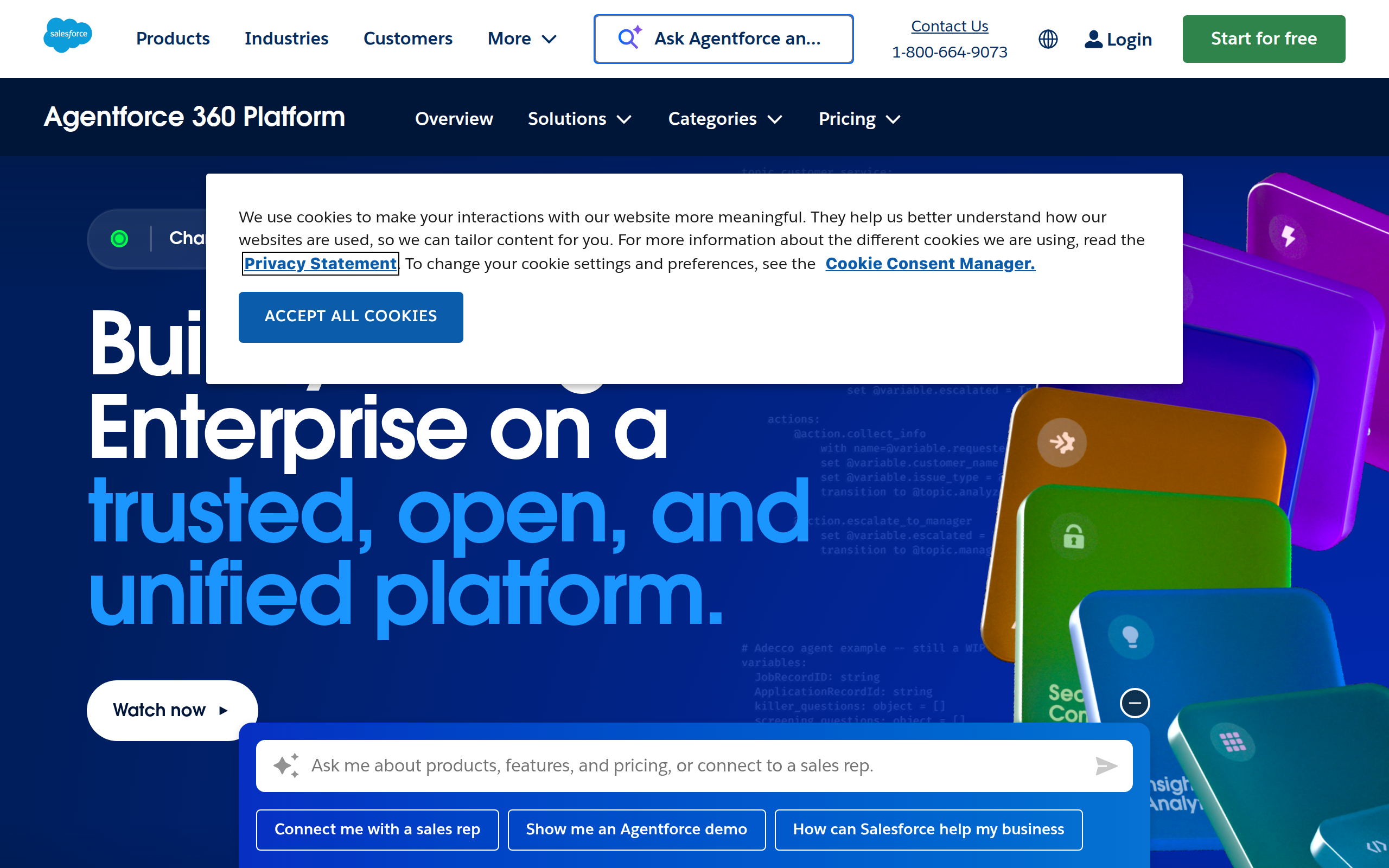Collapse the chat panel with the minus icon

1135,703
